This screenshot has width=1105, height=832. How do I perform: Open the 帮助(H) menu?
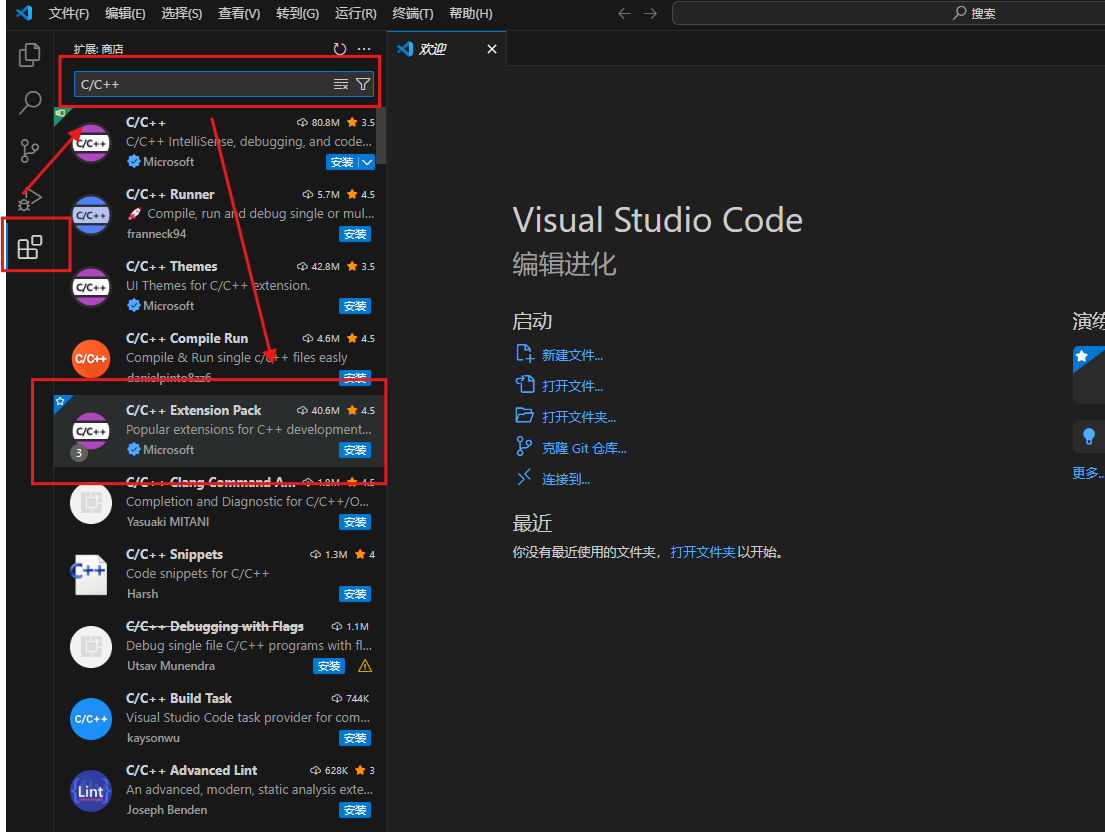tap(471, 13)
